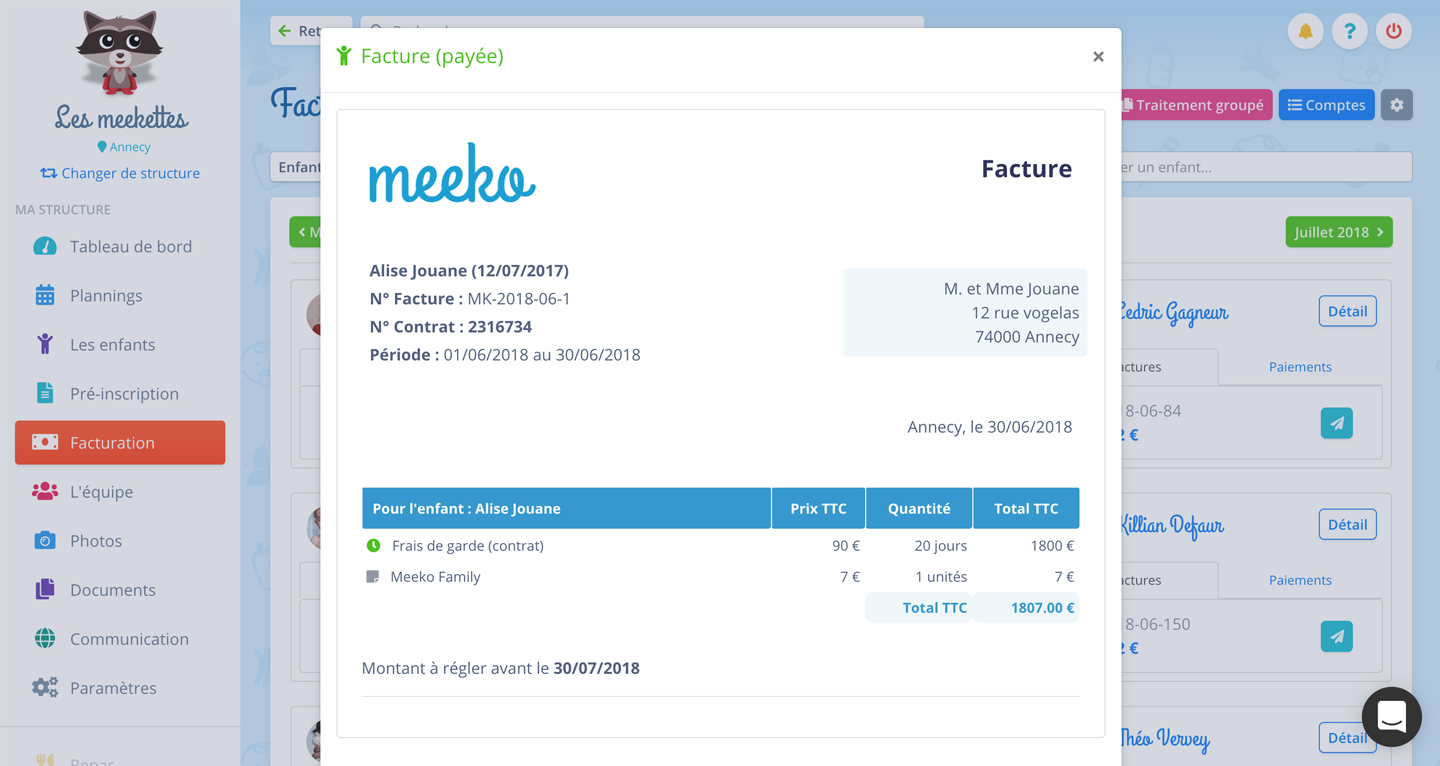
Task: Go to next month Juillet 2018
Action: coord(1338,232)
